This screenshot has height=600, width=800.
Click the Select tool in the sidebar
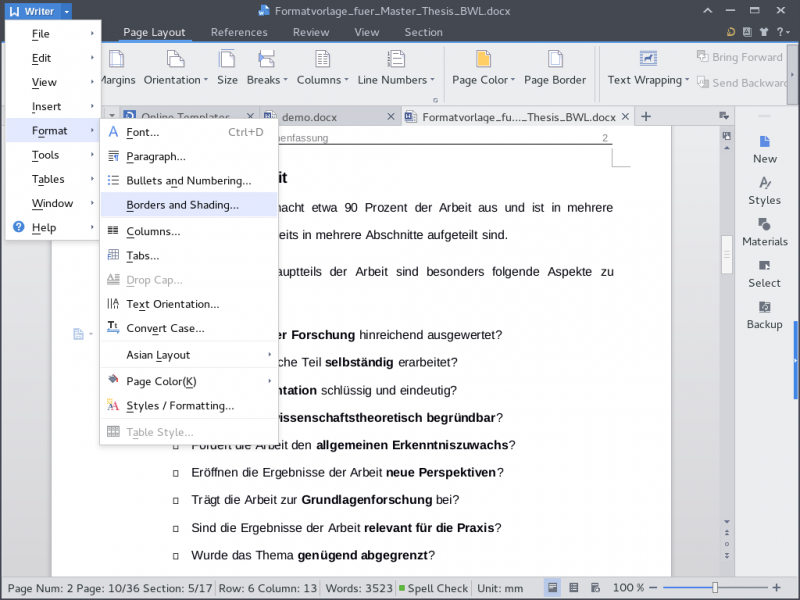pos(764,276)
